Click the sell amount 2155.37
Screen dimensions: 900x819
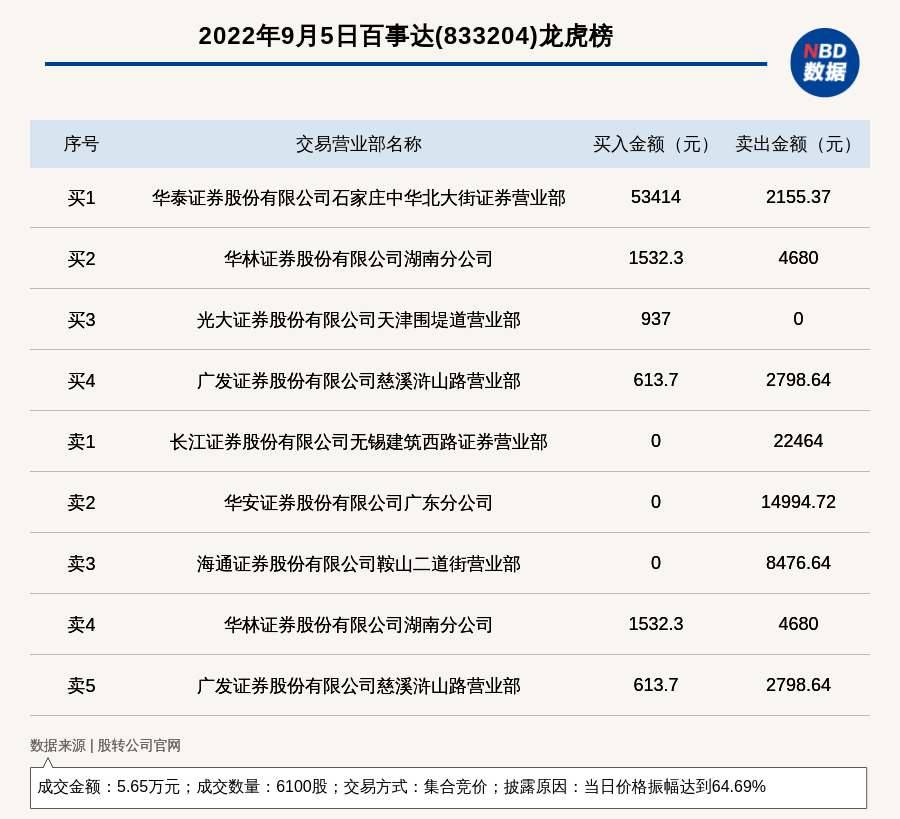(x=798, y=197)
